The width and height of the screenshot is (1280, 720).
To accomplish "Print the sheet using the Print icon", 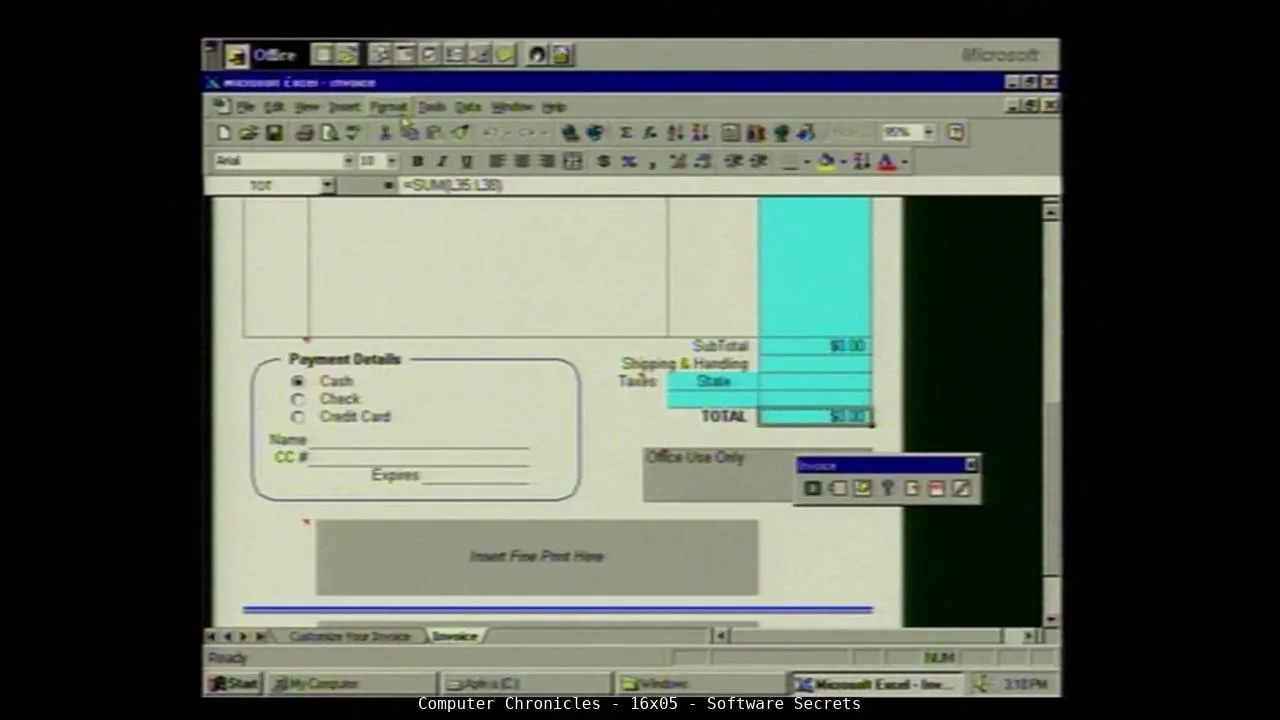I will pos(305,133).
